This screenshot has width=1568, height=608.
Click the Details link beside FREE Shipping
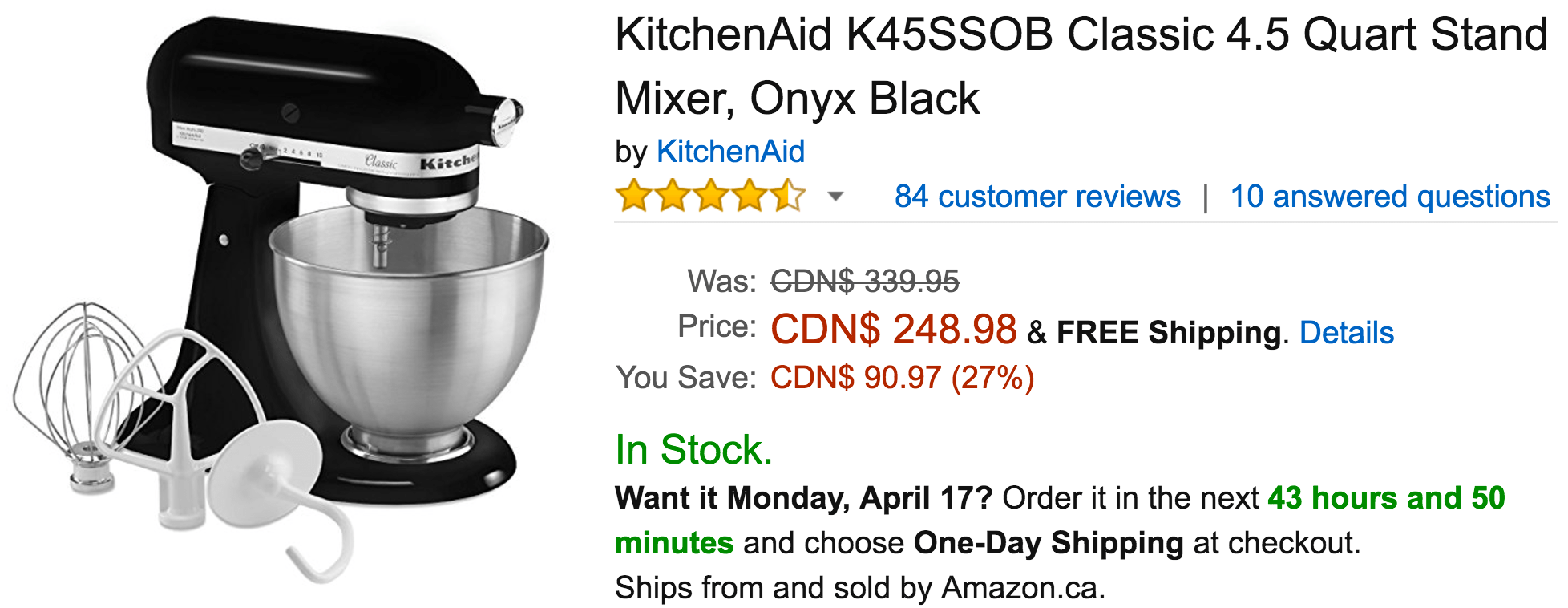(x=1347, y=332)
